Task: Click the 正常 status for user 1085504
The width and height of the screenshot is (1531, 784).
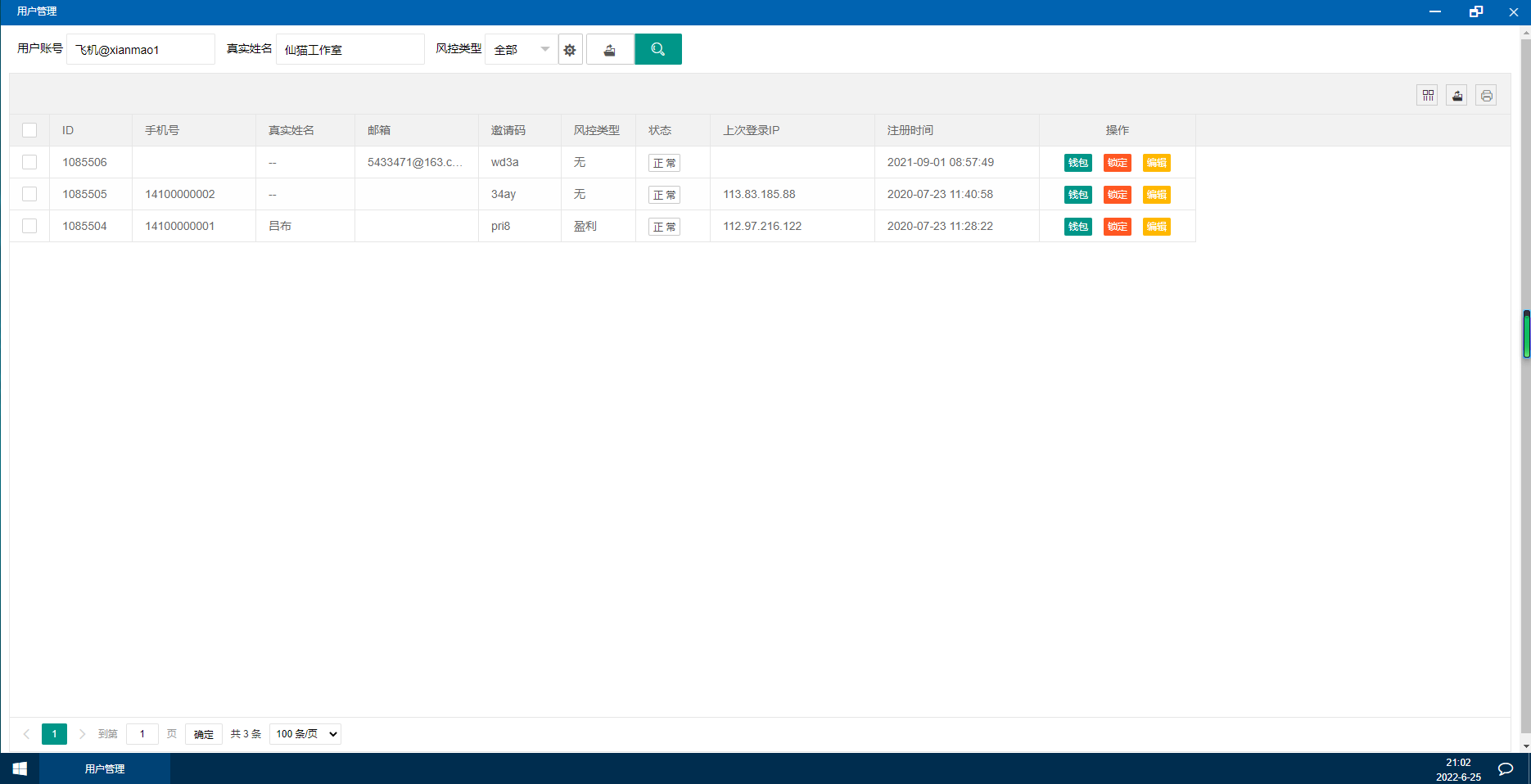Action: [x=665, y=227]
